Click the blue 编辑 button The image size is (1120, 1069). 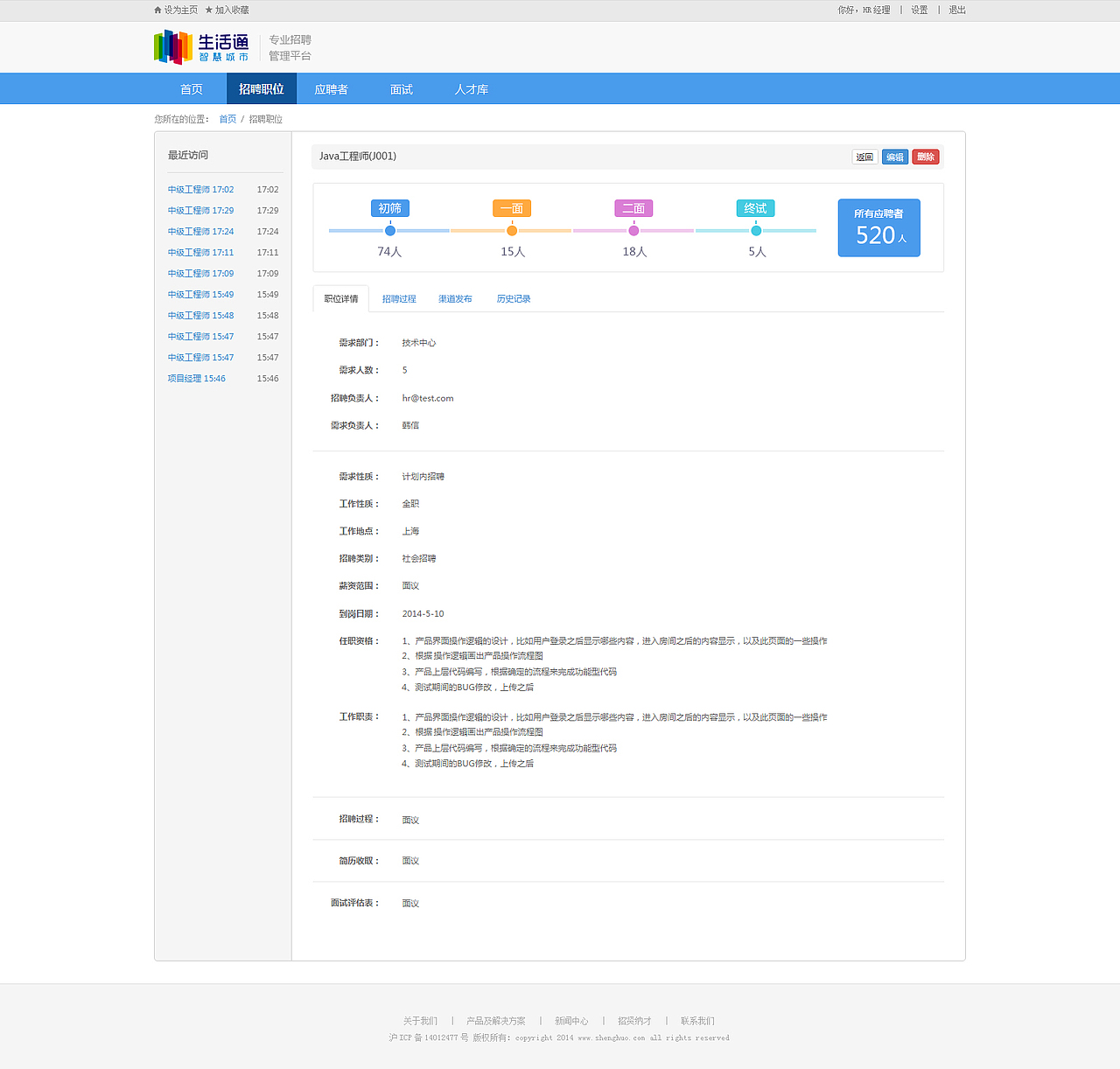(895, 157)
